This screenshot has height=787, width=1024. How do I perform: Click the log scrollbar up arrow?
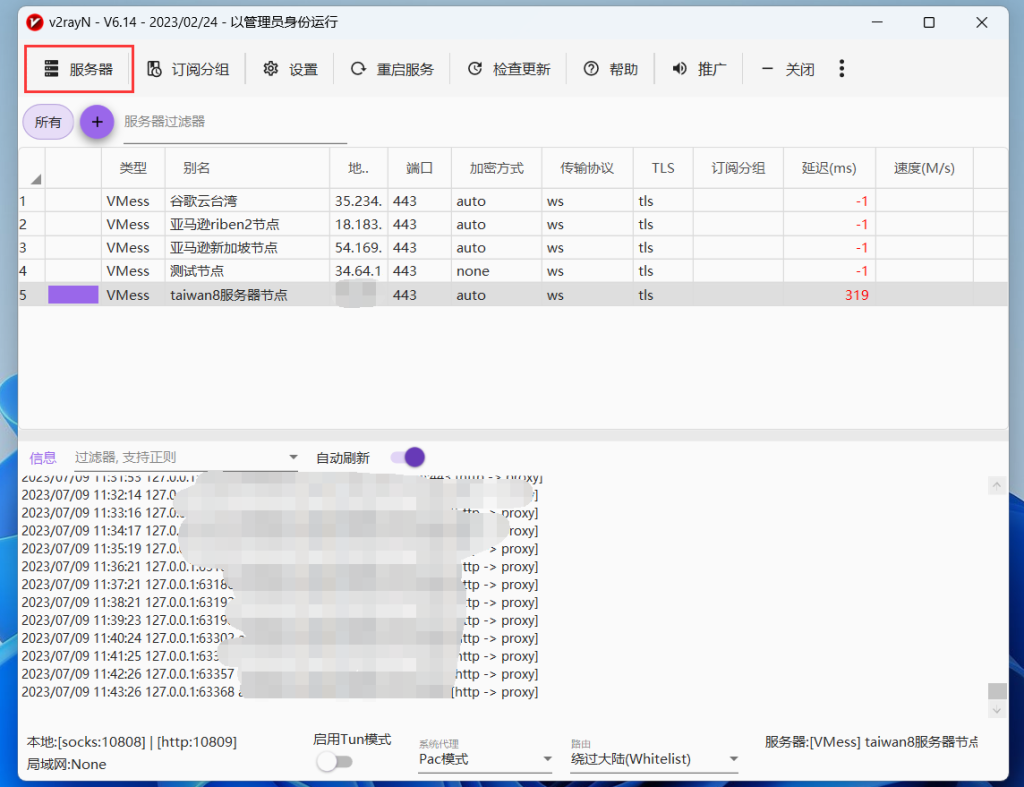tap(997, 485)
